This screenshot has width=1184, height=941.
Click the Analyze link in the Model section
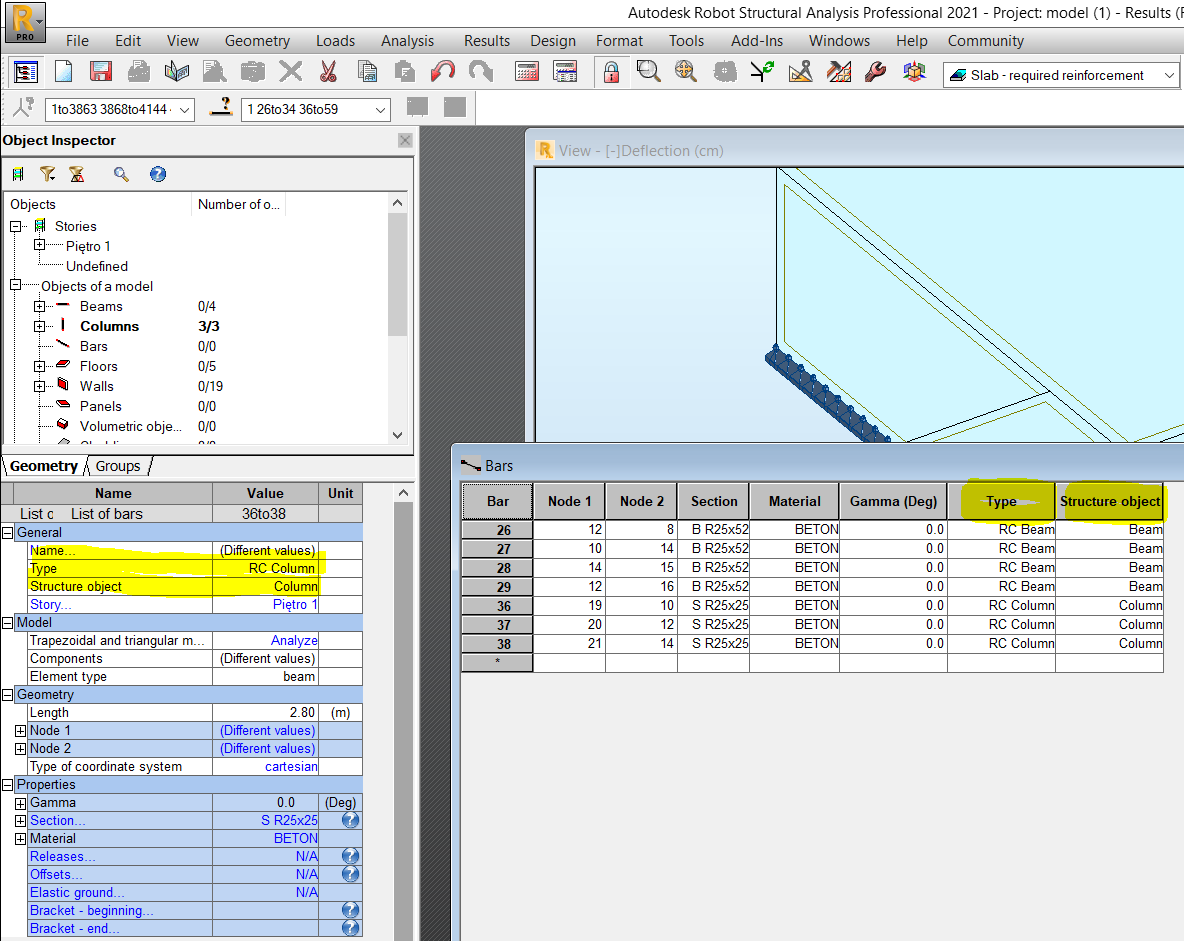294,640
